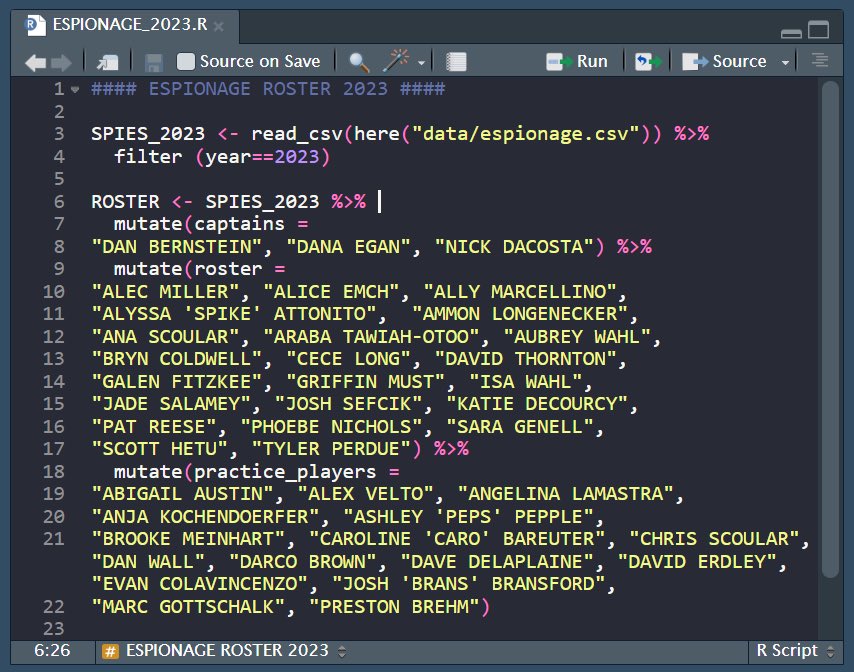Place cursor on "GRIFFIN MUST" name

pyautogui.click(x=366, y=382)
